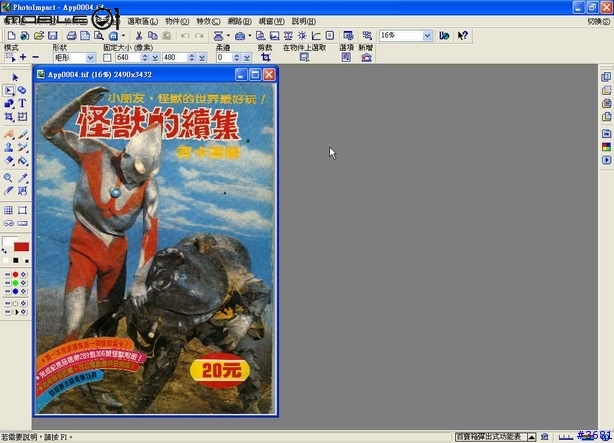
Task: Click the 新增 add icon
Action: coord(366,58)
